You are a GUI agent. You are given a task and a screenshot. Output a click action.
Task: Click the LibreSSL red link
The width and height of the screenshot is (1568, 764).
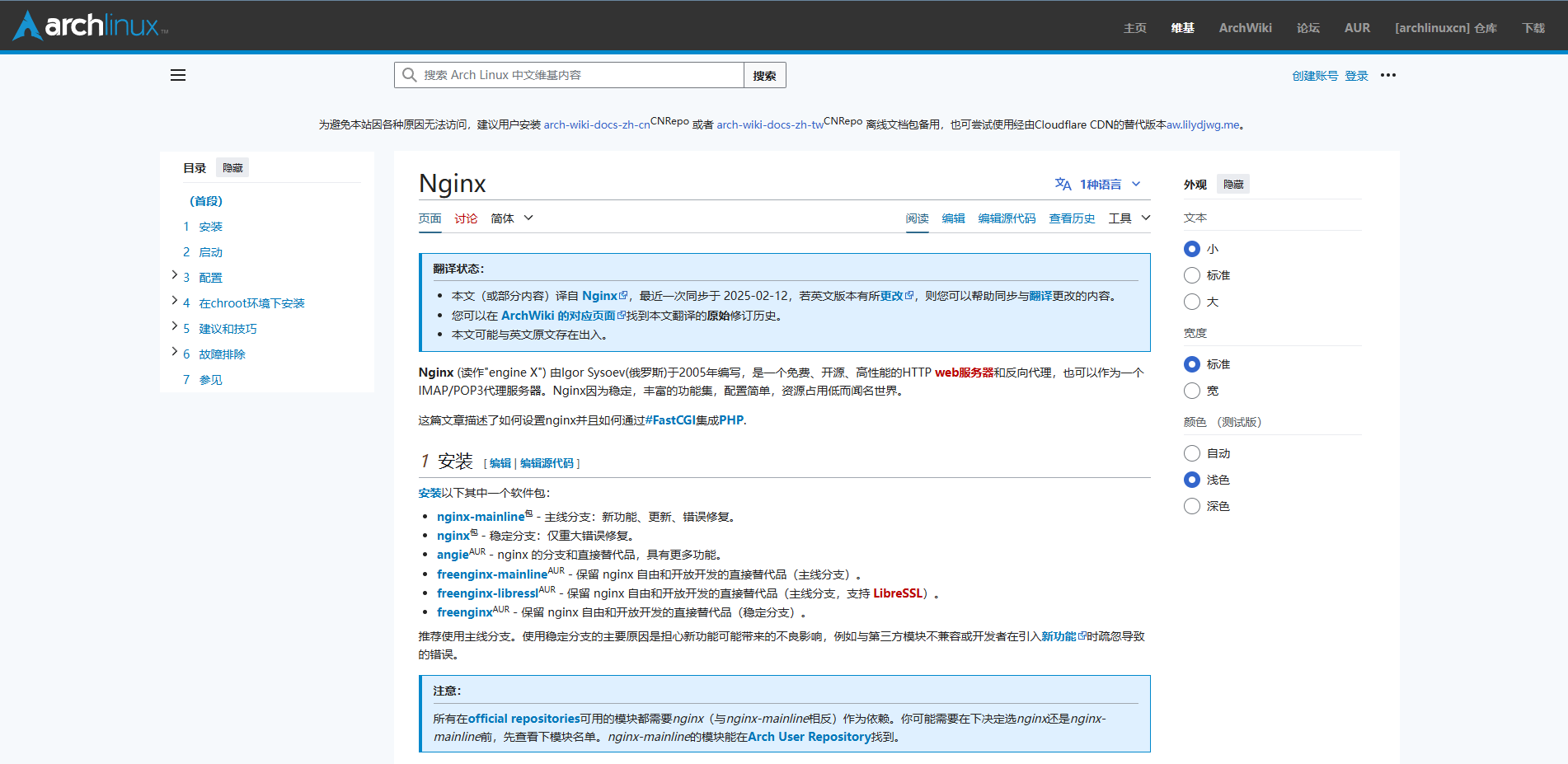coord(898,593)
